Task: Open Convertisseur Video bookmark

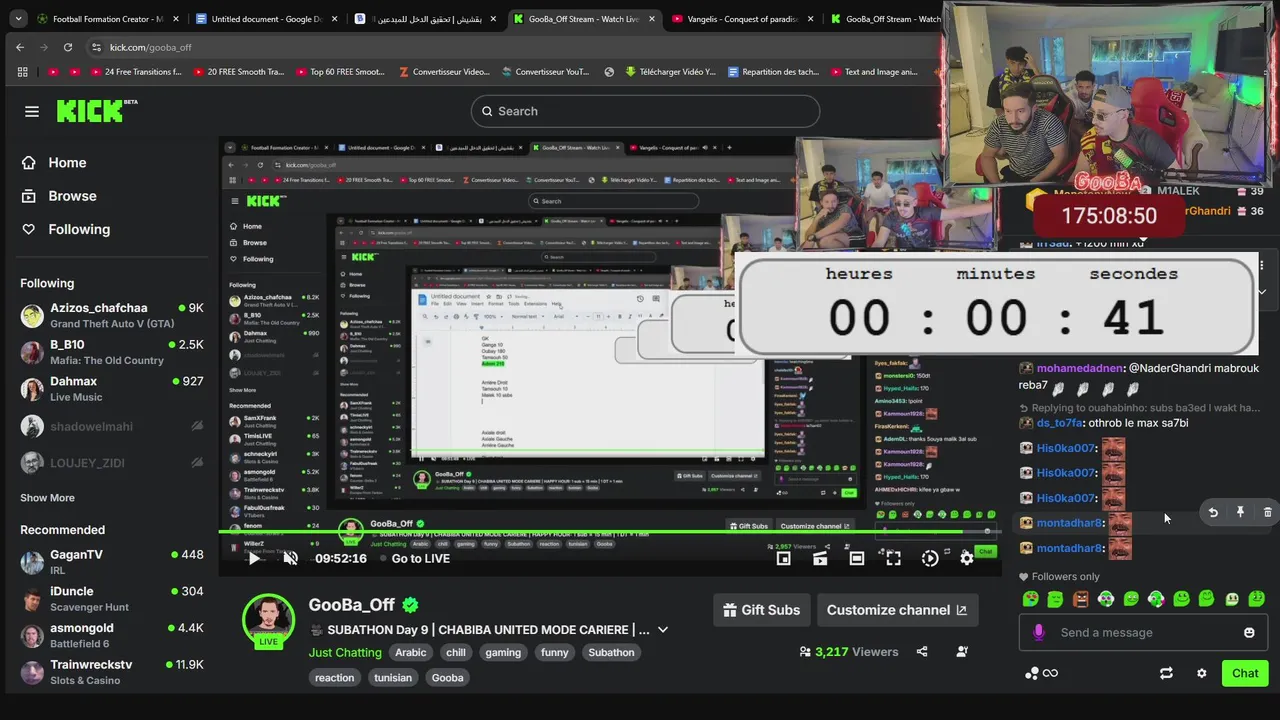Action: click(444, 72)
